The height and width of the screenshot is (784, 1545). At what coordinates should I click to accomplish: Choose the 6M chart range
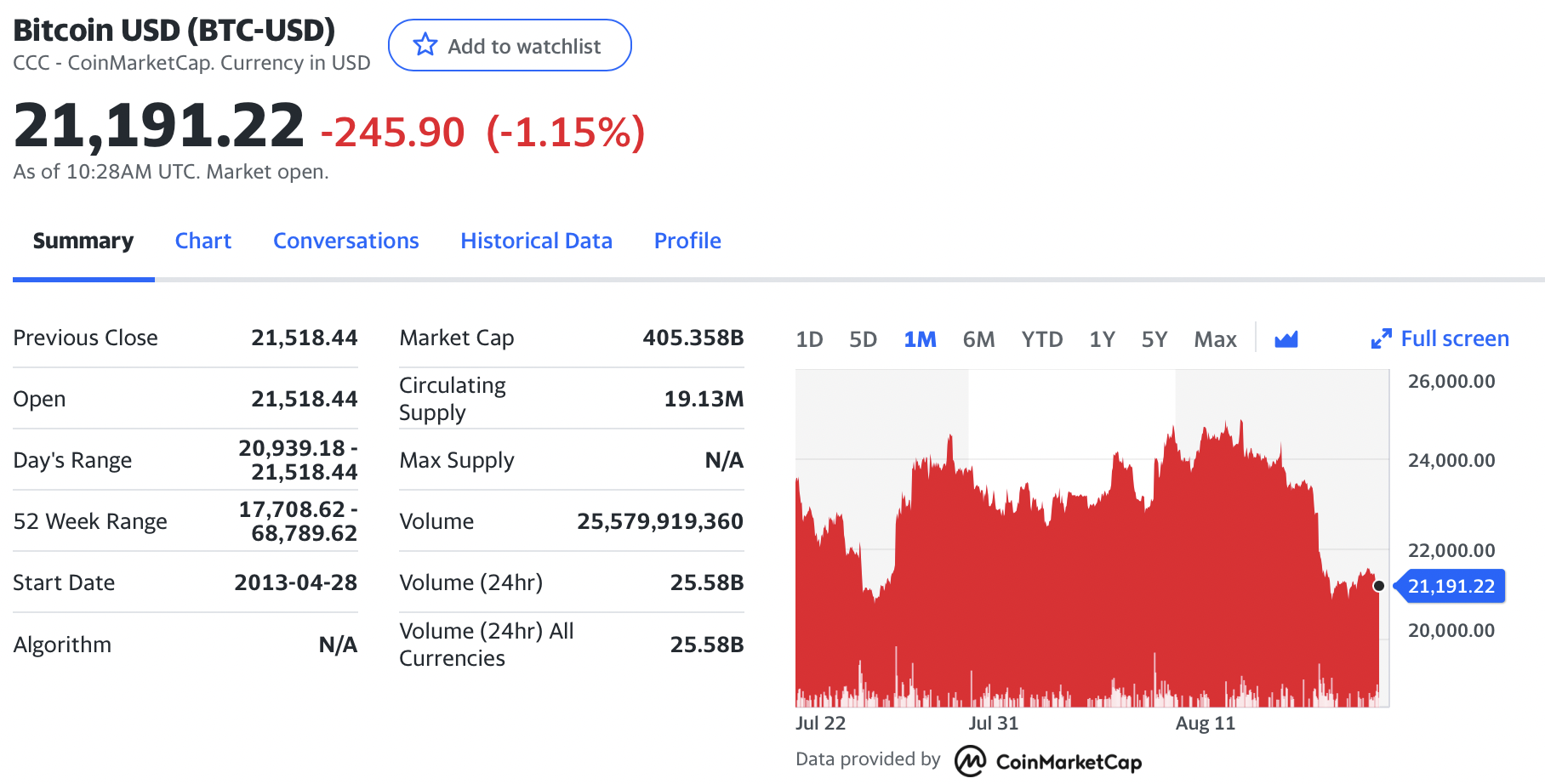pos(978,339)
